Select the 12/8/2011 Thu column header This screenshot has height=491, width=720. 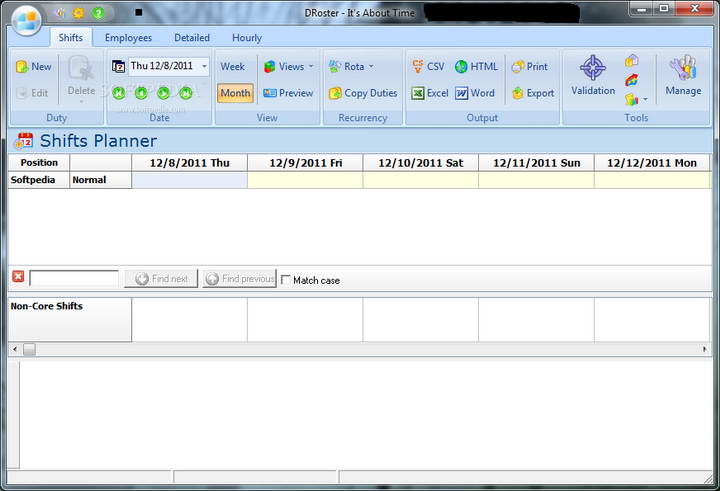click(x=190, y=163)
